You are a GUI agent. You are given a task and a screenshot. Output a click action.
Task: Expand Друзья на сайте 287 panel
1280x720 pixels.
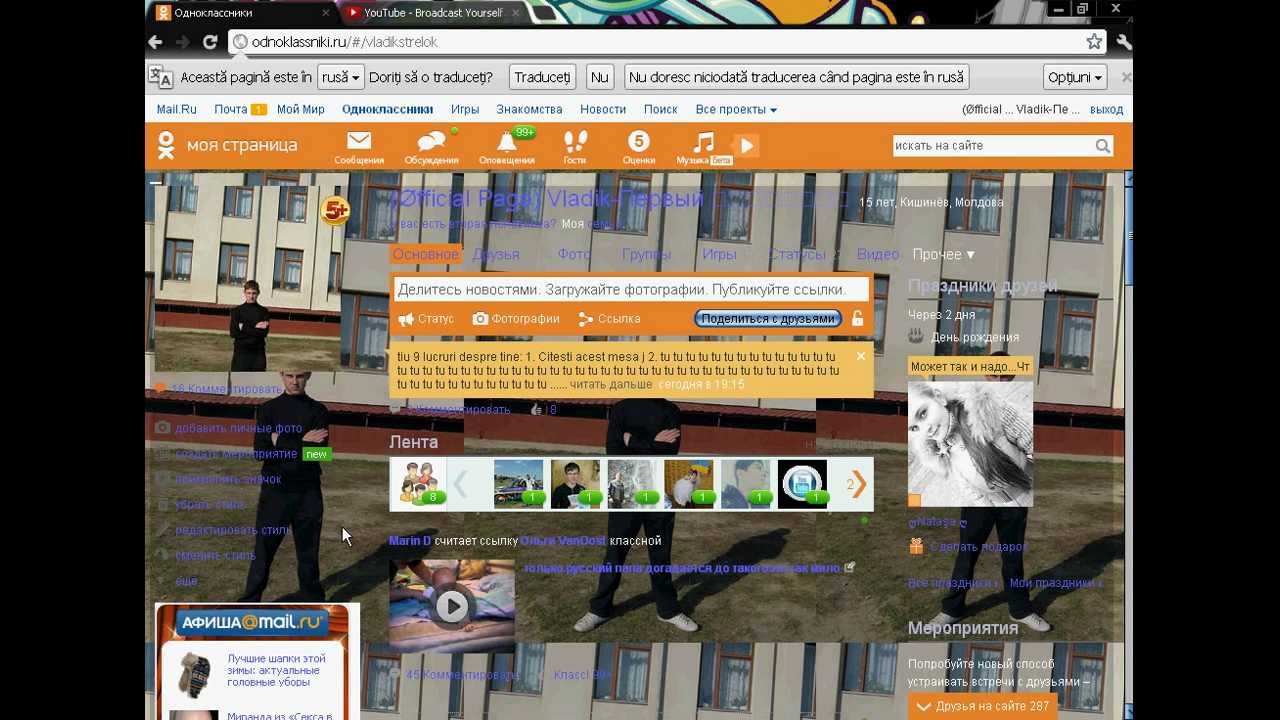(x=983, y=706)
